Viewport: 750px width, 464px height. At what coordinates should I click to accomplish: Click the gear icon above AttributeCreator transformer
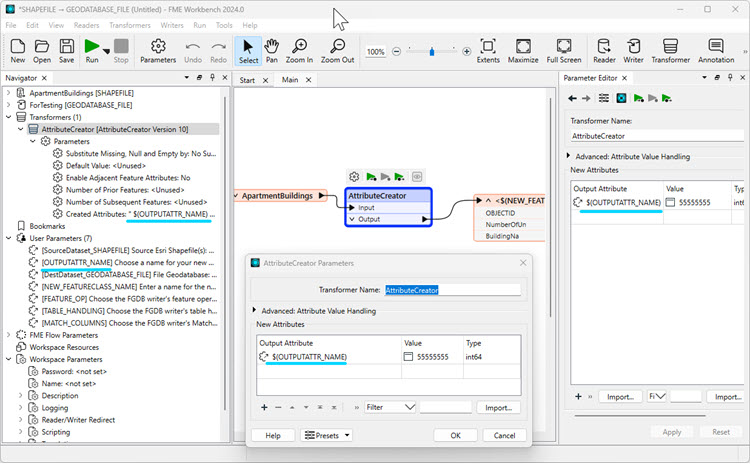point(354,177)
